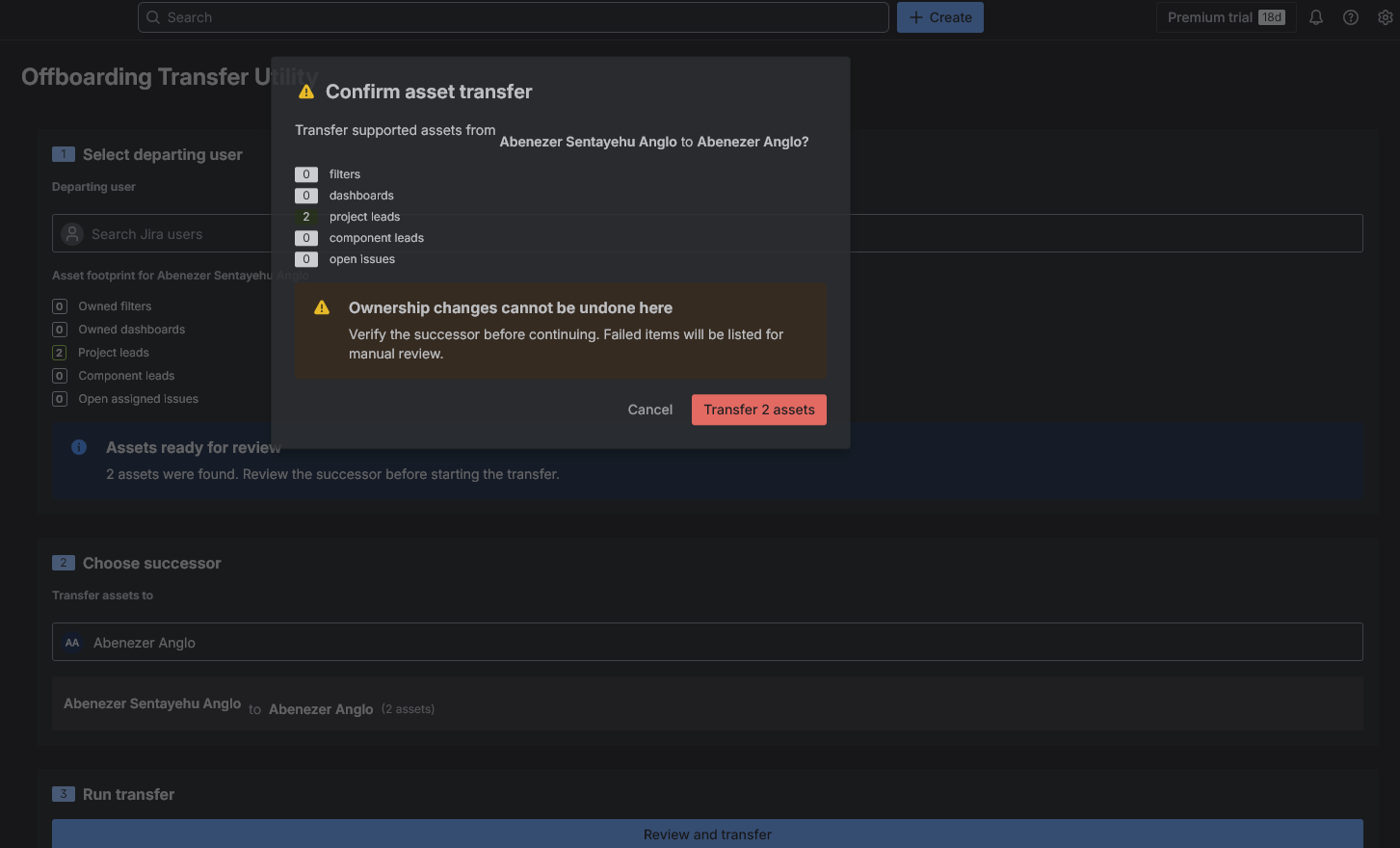This screenshot has height=848, width=1400.
Task: Click the user avatar icon in the departing user field
Action: [x=72, y=234]
